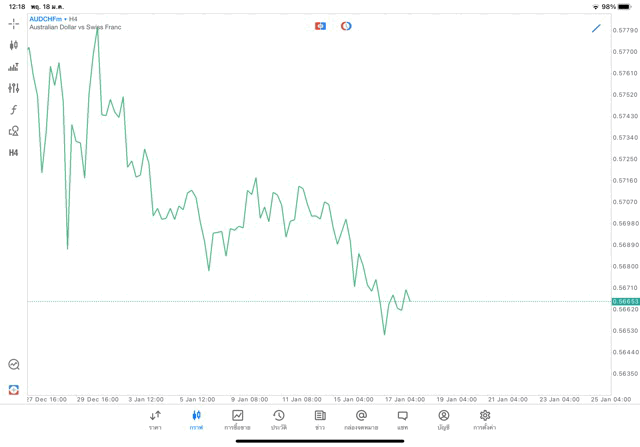Open the indicators list icon
Viewport: 640px width, 447px height.
pyautogui.click(x=13, y=67)
